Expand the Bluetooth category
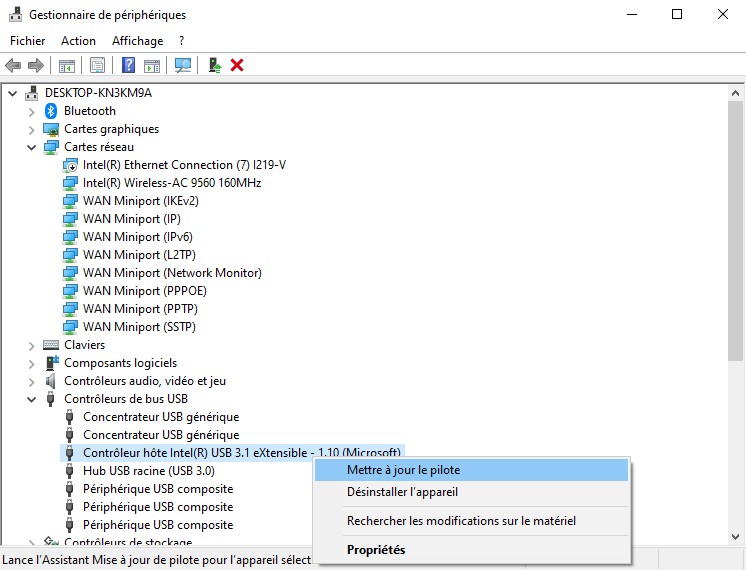This screenshot has height=570, width=746. click(x=32, y=111)
